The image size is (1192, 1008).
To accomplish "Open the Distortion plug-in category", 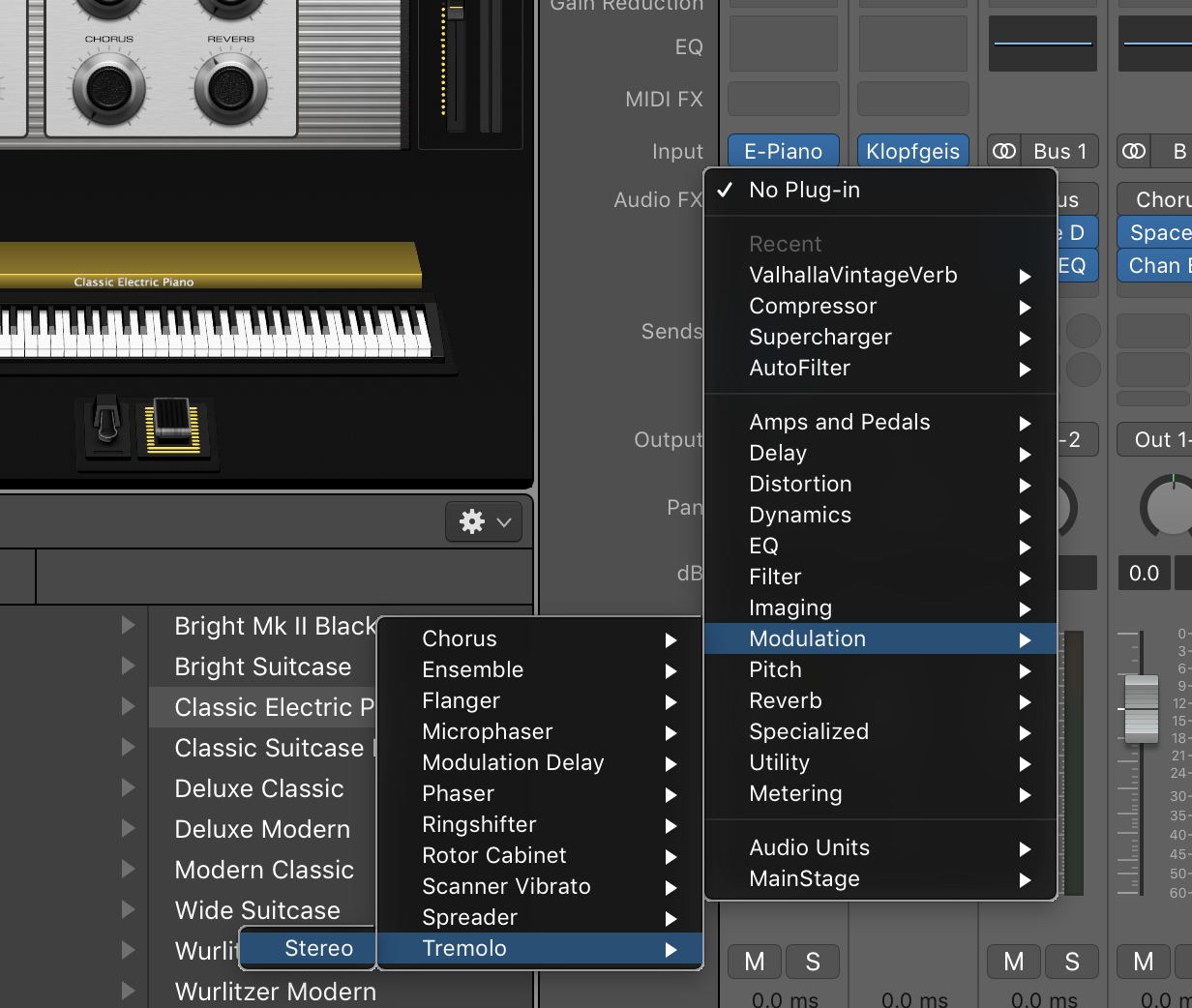I will [x=880, y=485].
